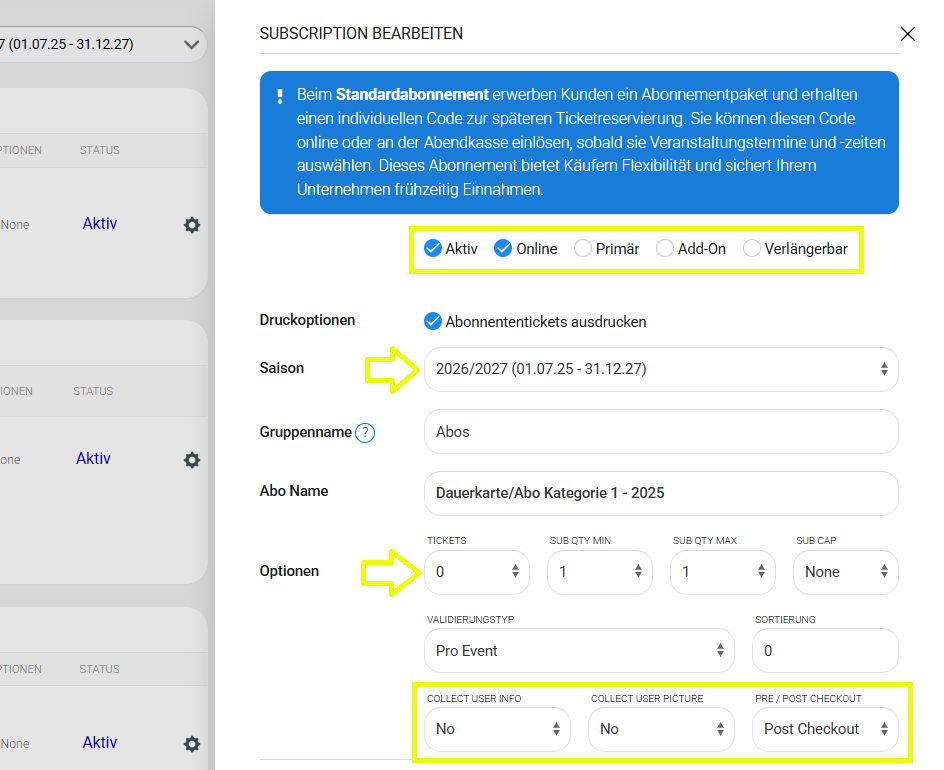The height and width of the screenshot is (770, 944).
Task: Enable the Primär option
Action: coord(583,249)
